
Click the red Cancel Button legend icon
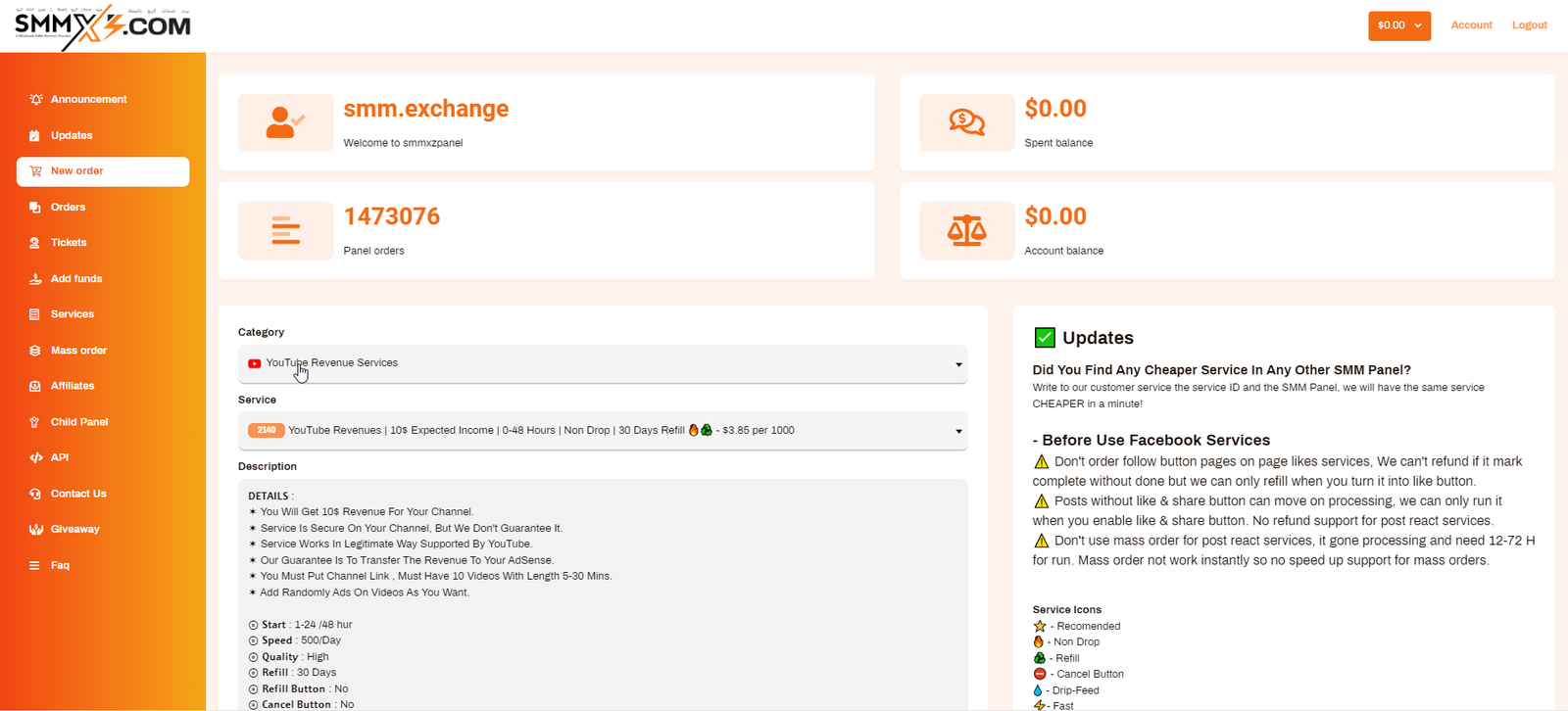1039,674
